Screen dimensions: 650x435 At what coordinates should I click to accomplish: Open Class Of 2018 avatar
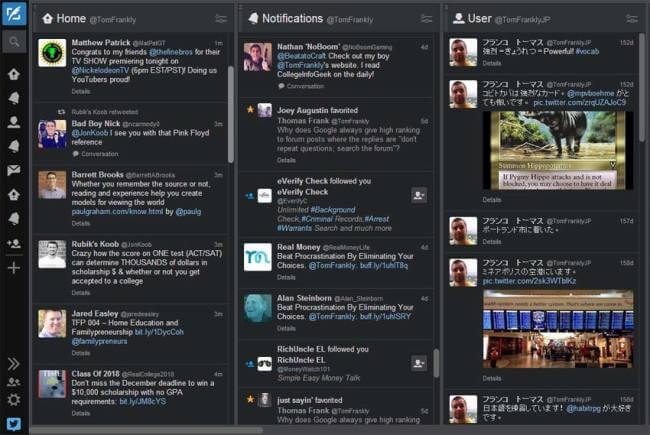click(52, 384)
